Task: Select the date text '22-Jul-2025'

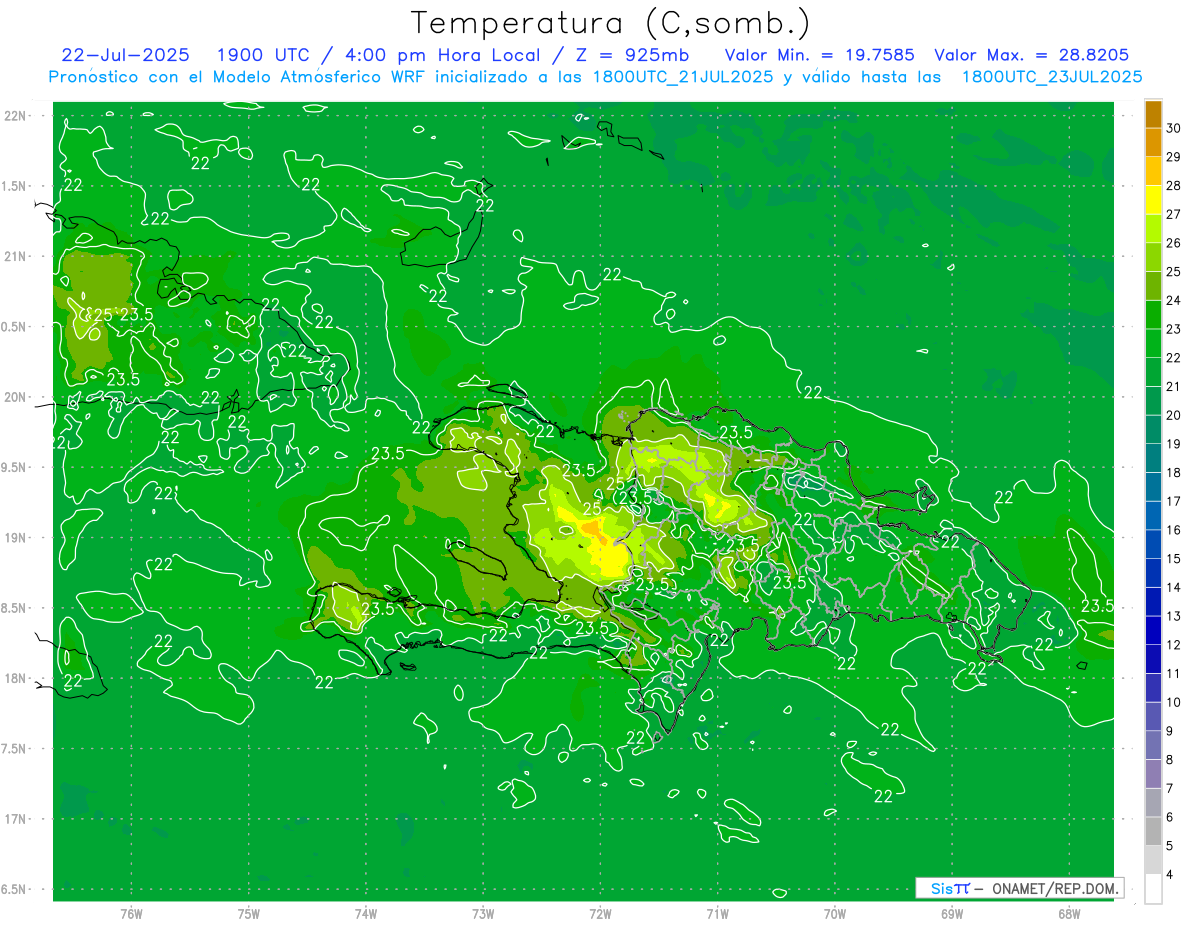Action: [125, 55]
